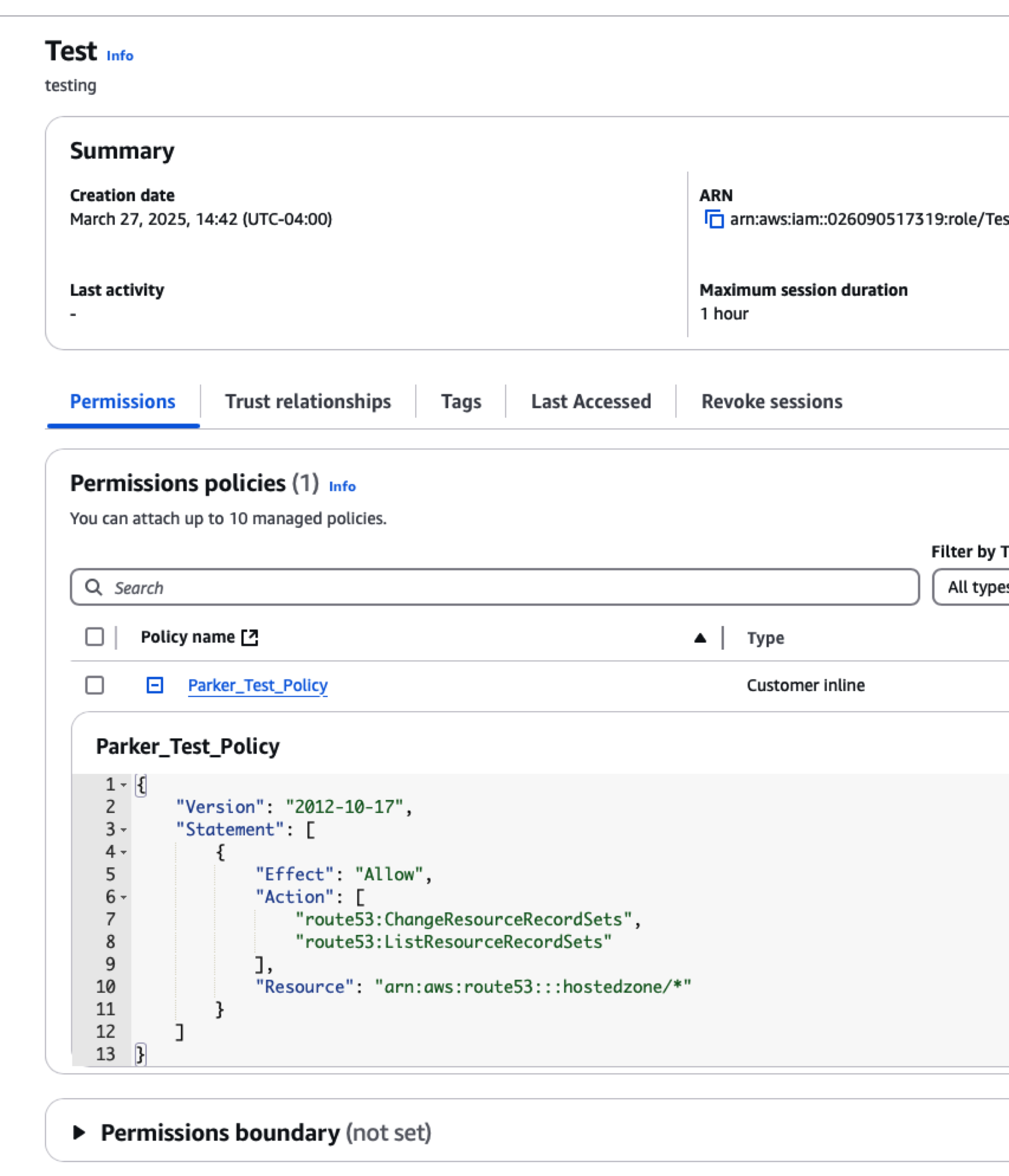Click the external link icon beside Policy name
The width and height of the screenshot is (1009, 1176).
point(250,637)
